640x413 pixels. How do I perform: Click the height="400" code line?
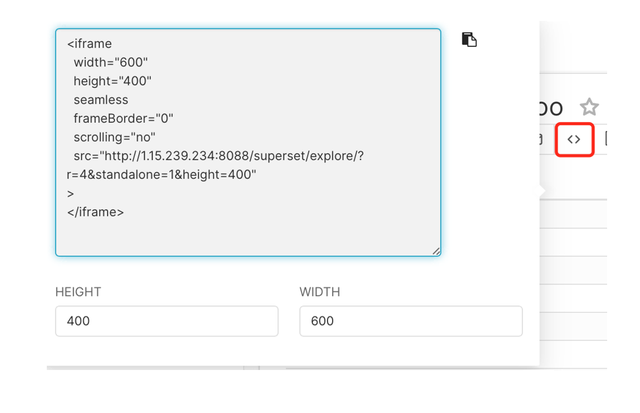click(x=112, y=81)
